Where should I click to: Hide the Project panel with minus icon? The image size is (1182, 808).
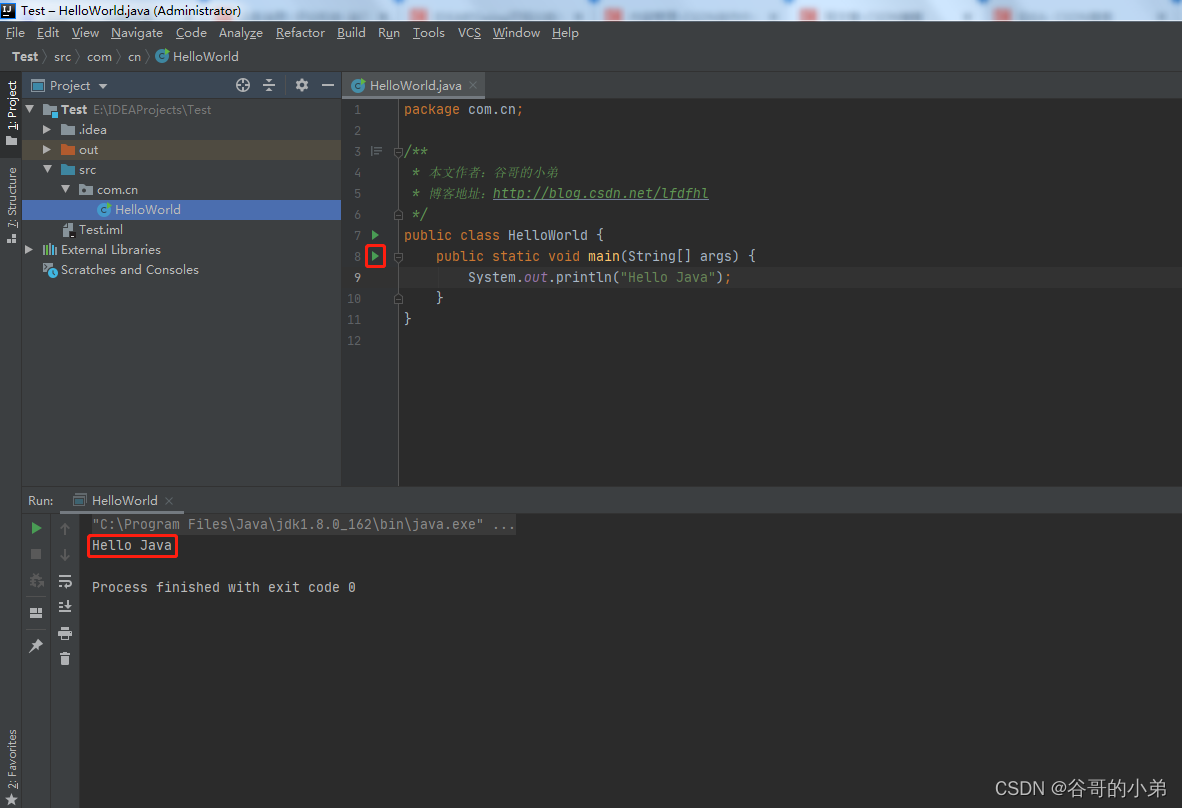pos(328,85)
